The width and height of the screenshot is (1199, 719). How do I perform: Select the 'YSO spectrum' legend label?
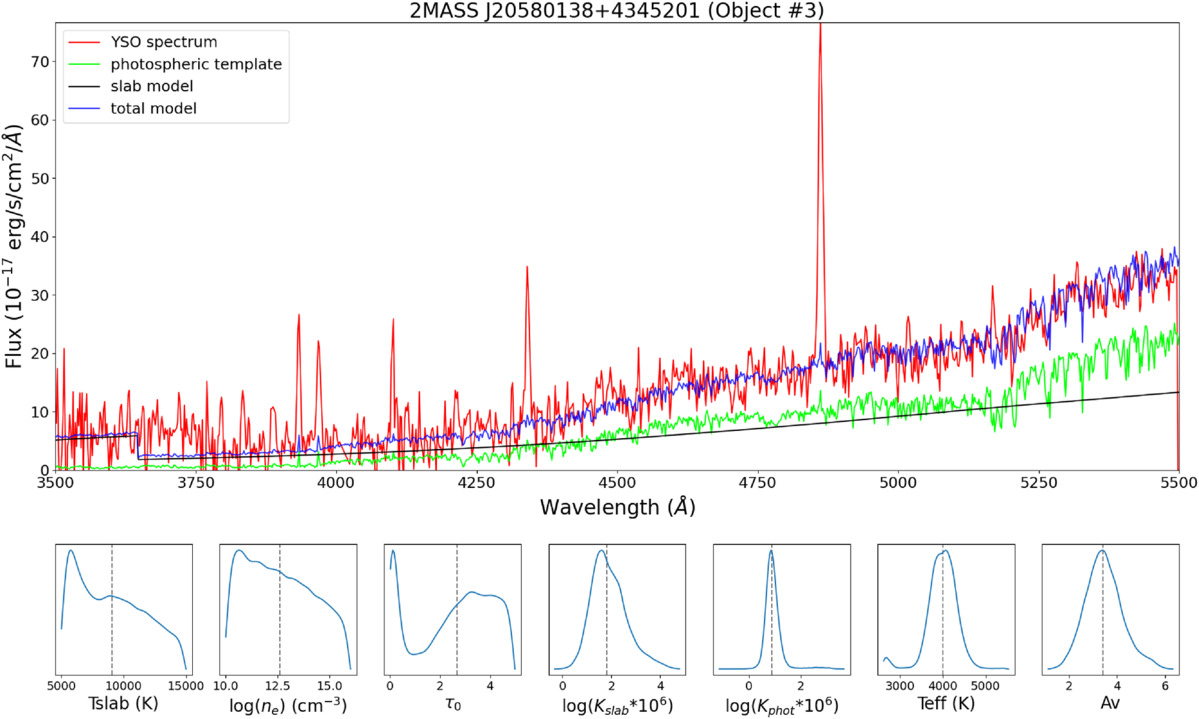coord(164,42)
